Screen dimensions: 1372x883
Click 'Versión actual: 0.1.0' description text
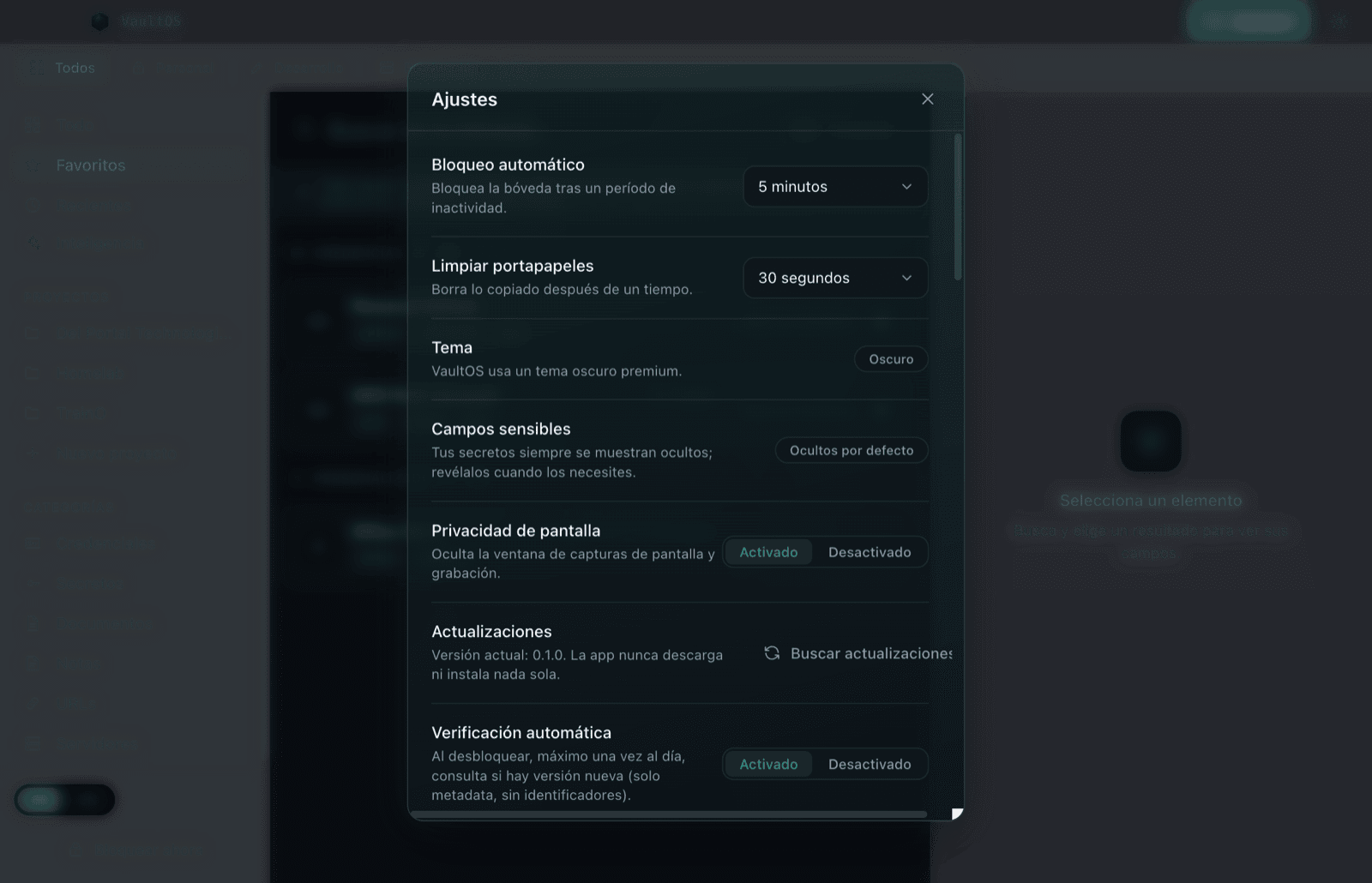tap(577, 664)
